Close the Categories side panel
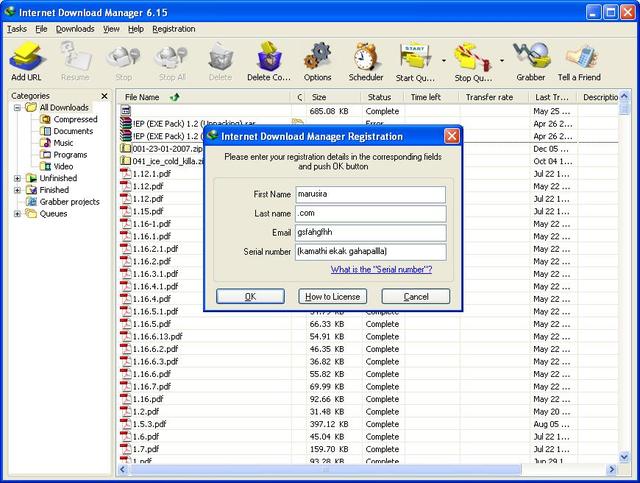 tap(105, 96)
